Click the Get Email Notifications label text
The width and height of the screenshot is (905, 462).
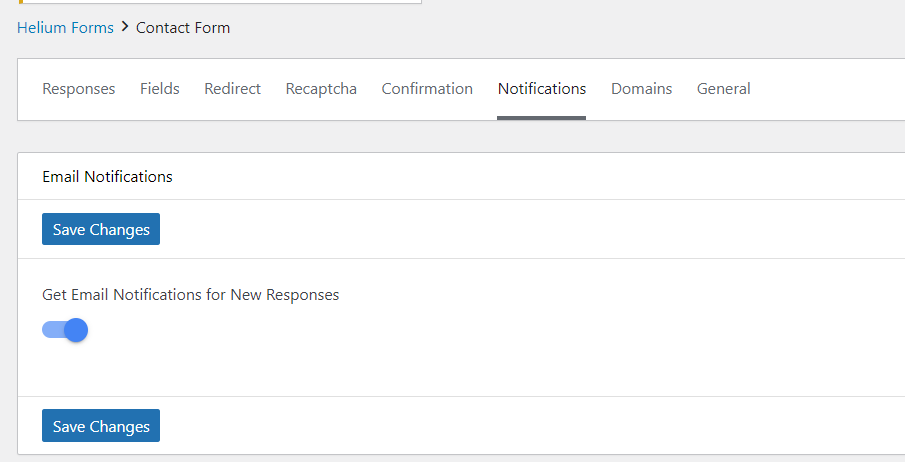click(x=190, y=295)
